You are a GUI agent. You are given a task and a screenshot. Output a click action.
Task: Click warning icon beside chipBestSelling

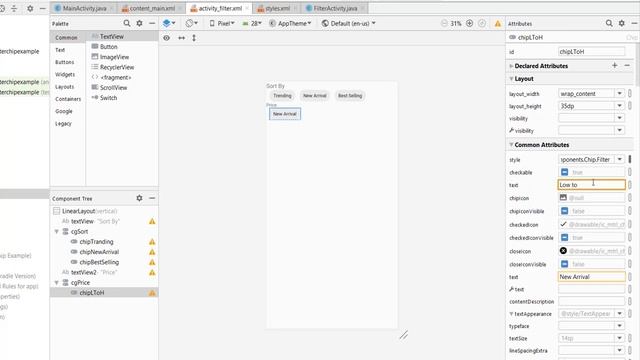[x=152, y=262]
